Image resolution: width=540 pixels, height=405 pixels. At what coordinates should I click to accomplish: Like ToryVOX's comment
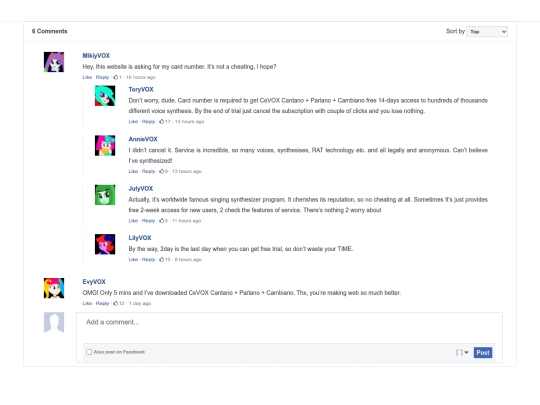pyautogui.click(x=133, y=122)
